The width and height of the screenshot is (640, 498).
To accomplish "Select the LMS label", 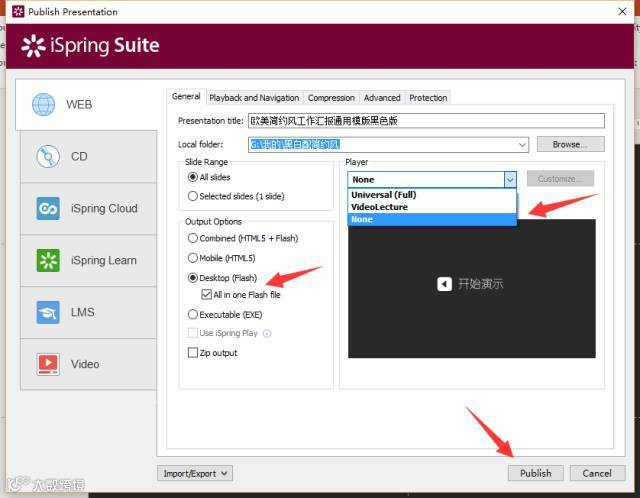I will pos(82,312).
